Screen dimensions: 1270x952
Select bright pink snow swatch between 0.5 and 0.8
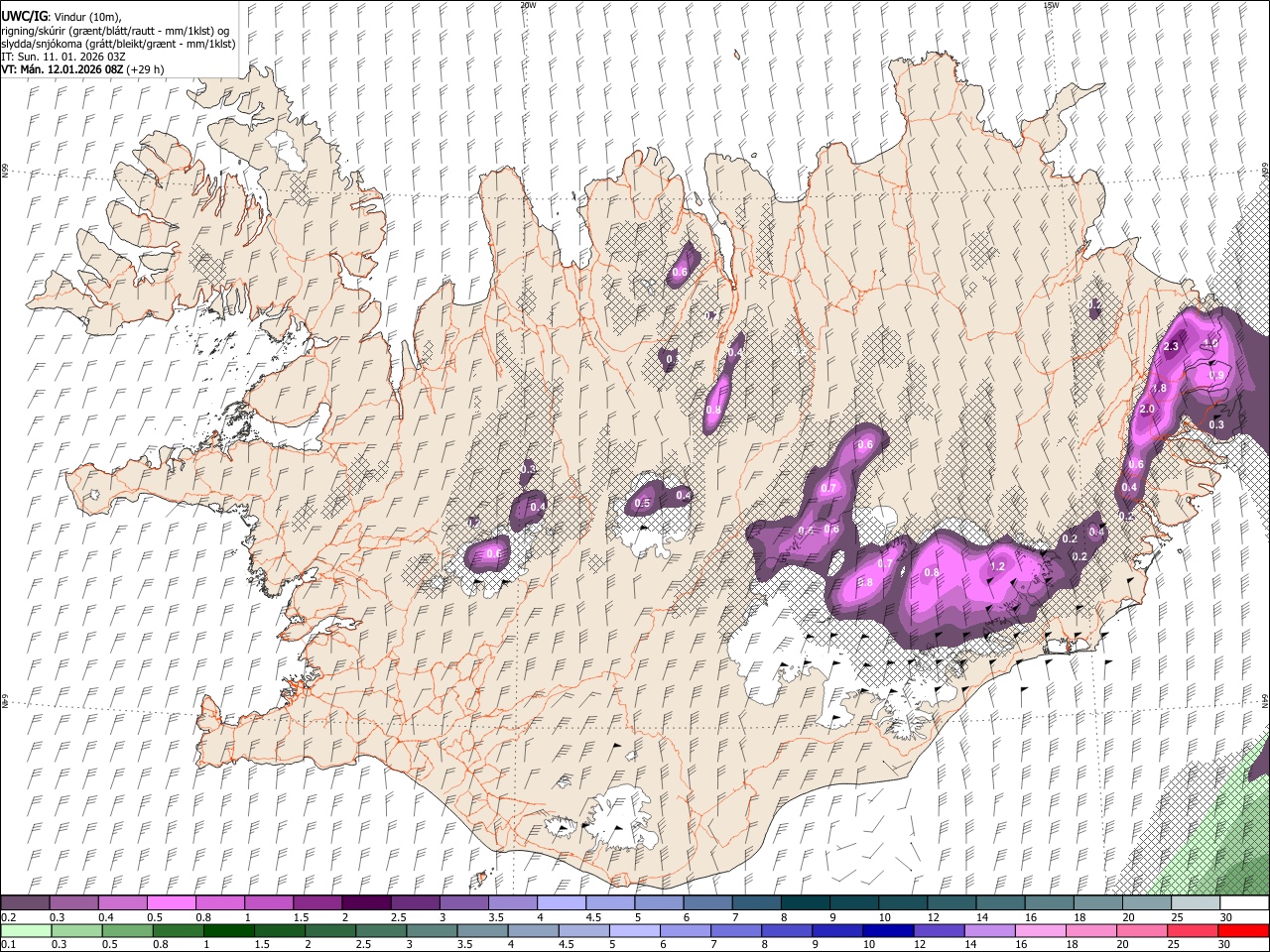[x=171, y=903]
